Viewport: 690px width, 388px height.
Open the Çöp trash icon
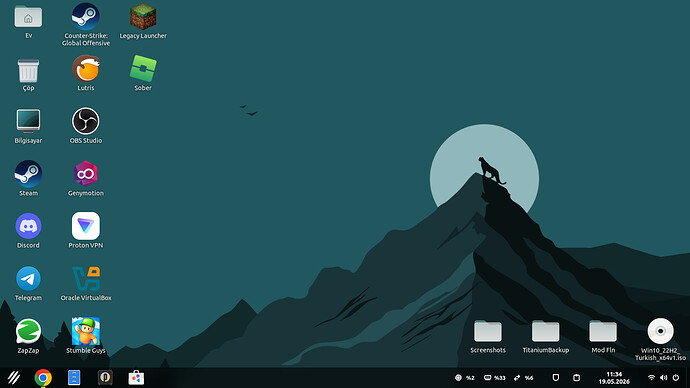coord(28,70)
